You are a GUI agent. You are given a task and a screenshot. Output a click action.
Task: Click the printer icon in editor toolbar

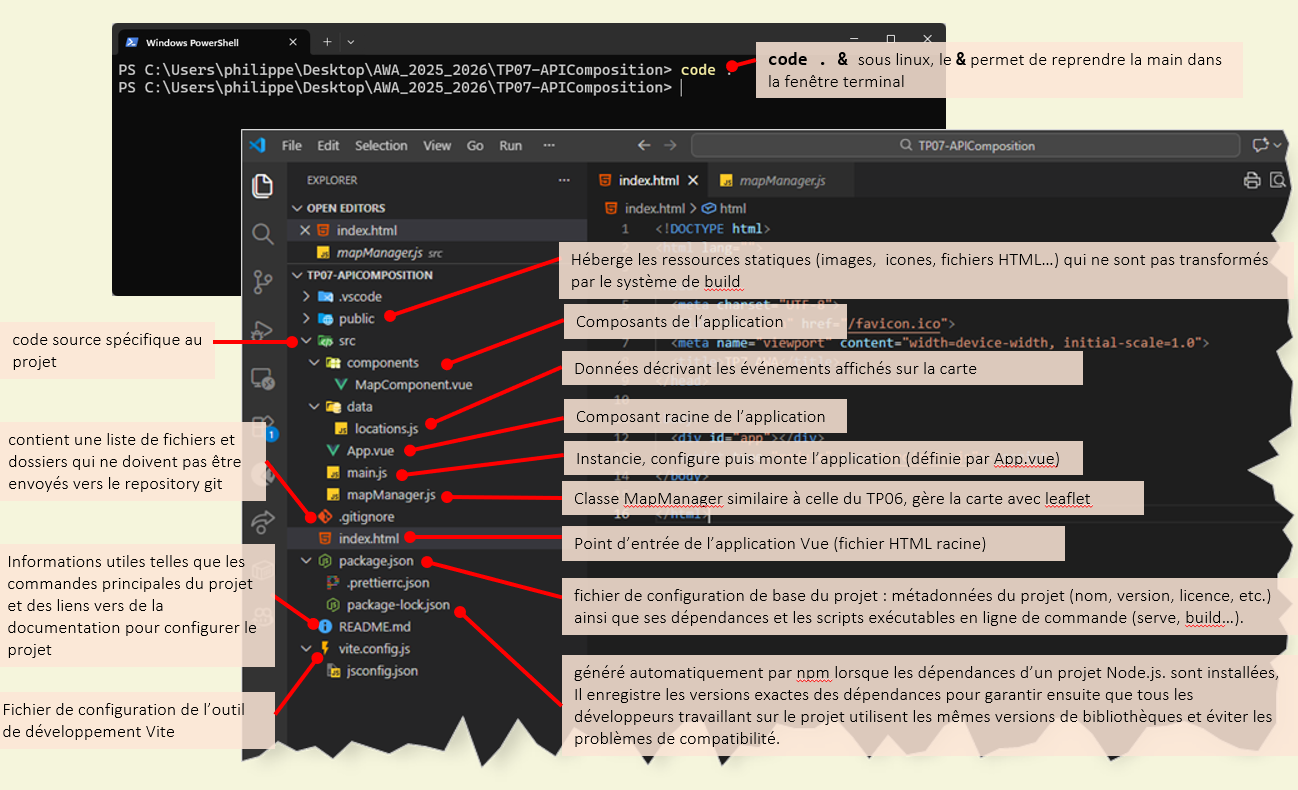coord(1251,181)
